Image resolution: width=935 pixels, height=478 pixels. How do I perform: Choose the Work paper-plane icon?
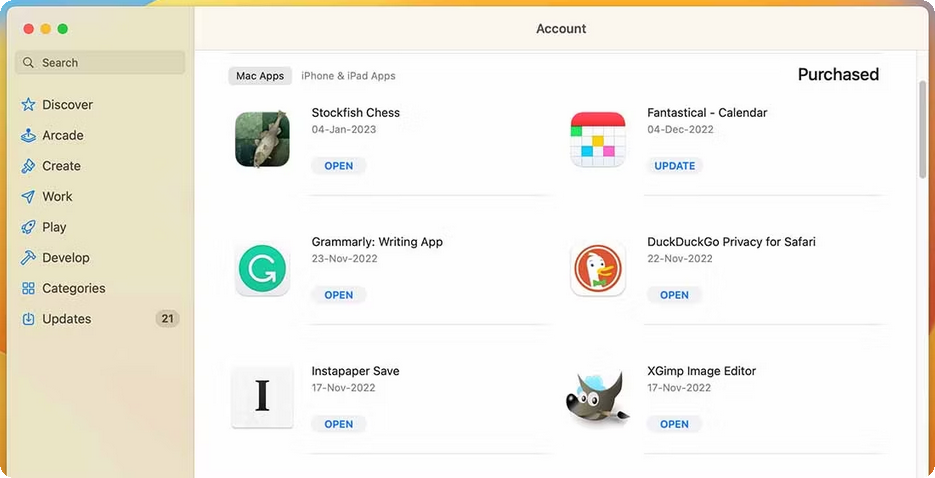click(x=28, y=197)
